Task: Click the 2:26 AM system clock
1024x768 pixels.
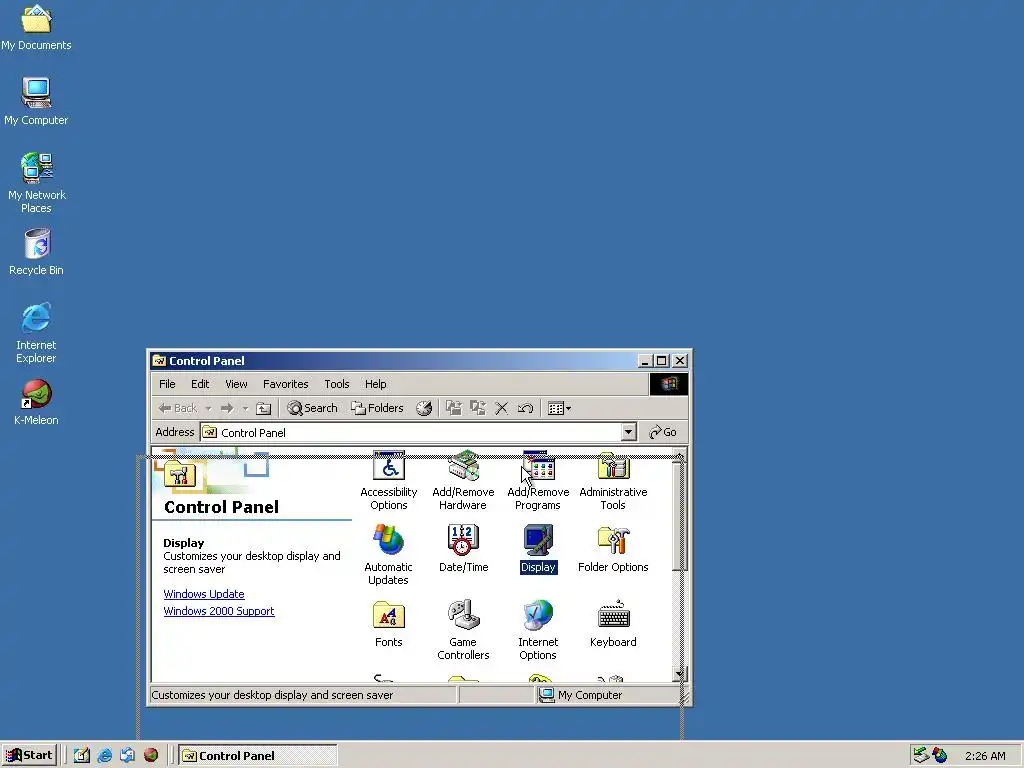Action: click(985, 756)
